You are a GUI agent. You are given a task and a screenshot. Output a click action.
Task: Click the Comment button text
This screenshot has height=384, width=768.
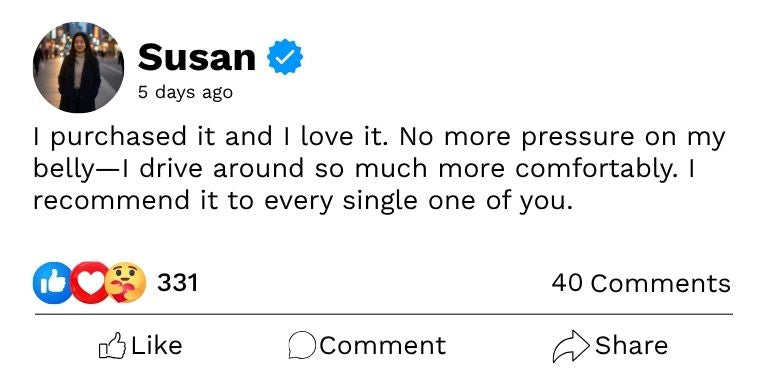(x=383, y=346)
